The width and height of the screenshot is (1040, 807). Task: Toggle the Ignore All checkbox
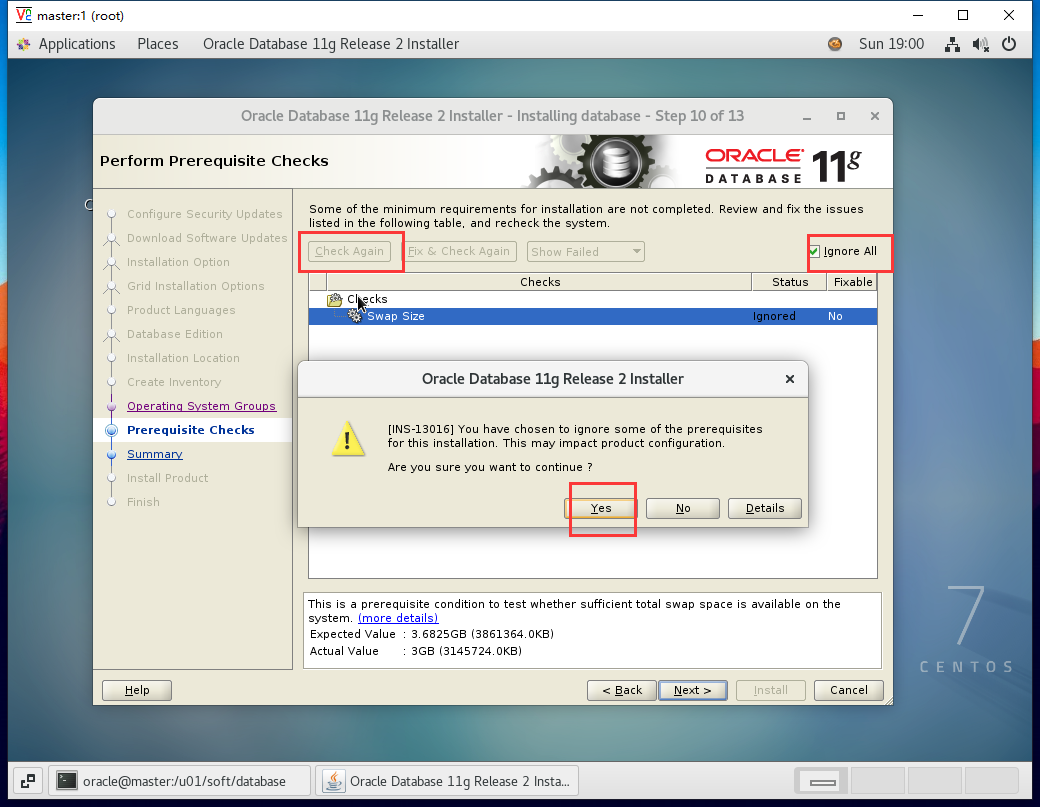click(x=814, y=251)
